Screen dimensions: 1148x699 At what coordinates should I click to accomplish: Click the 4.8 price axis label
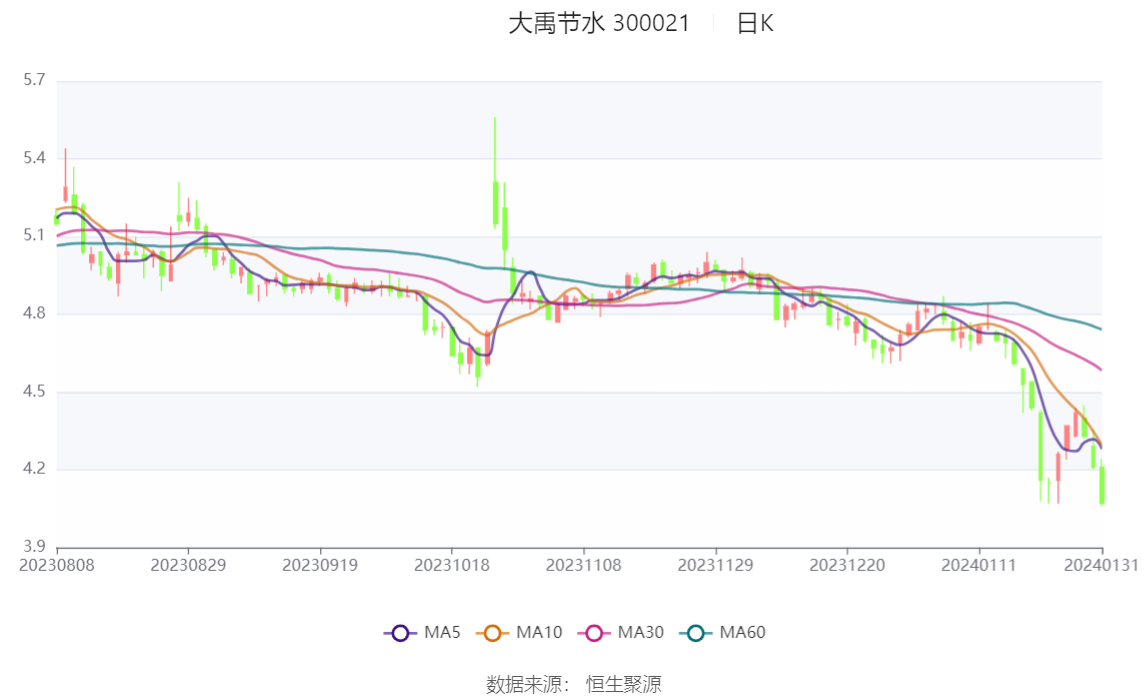pyautogui.click(x=34, y=313)
